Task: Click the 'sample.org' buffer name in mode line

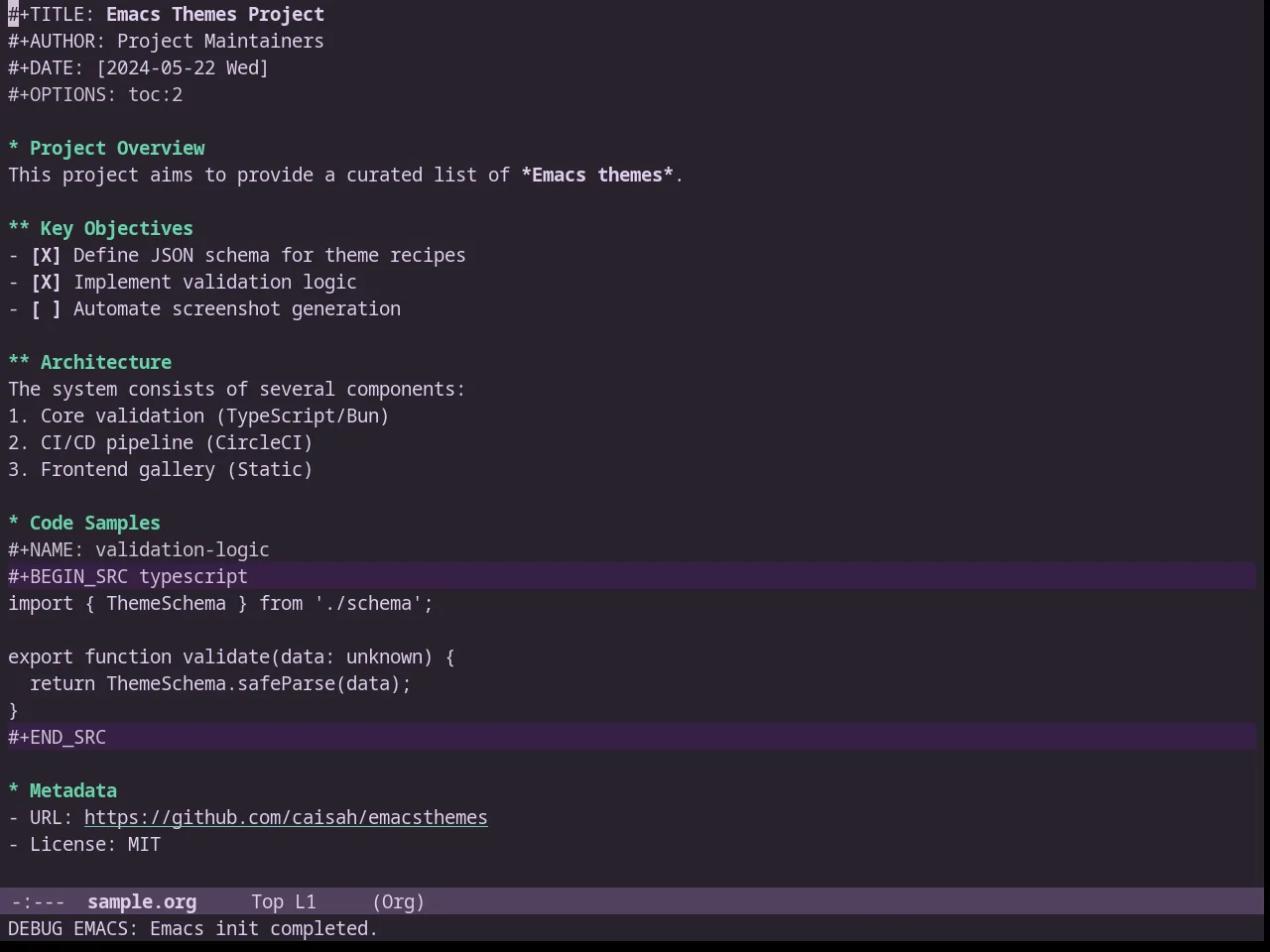Action: point(142,901)
